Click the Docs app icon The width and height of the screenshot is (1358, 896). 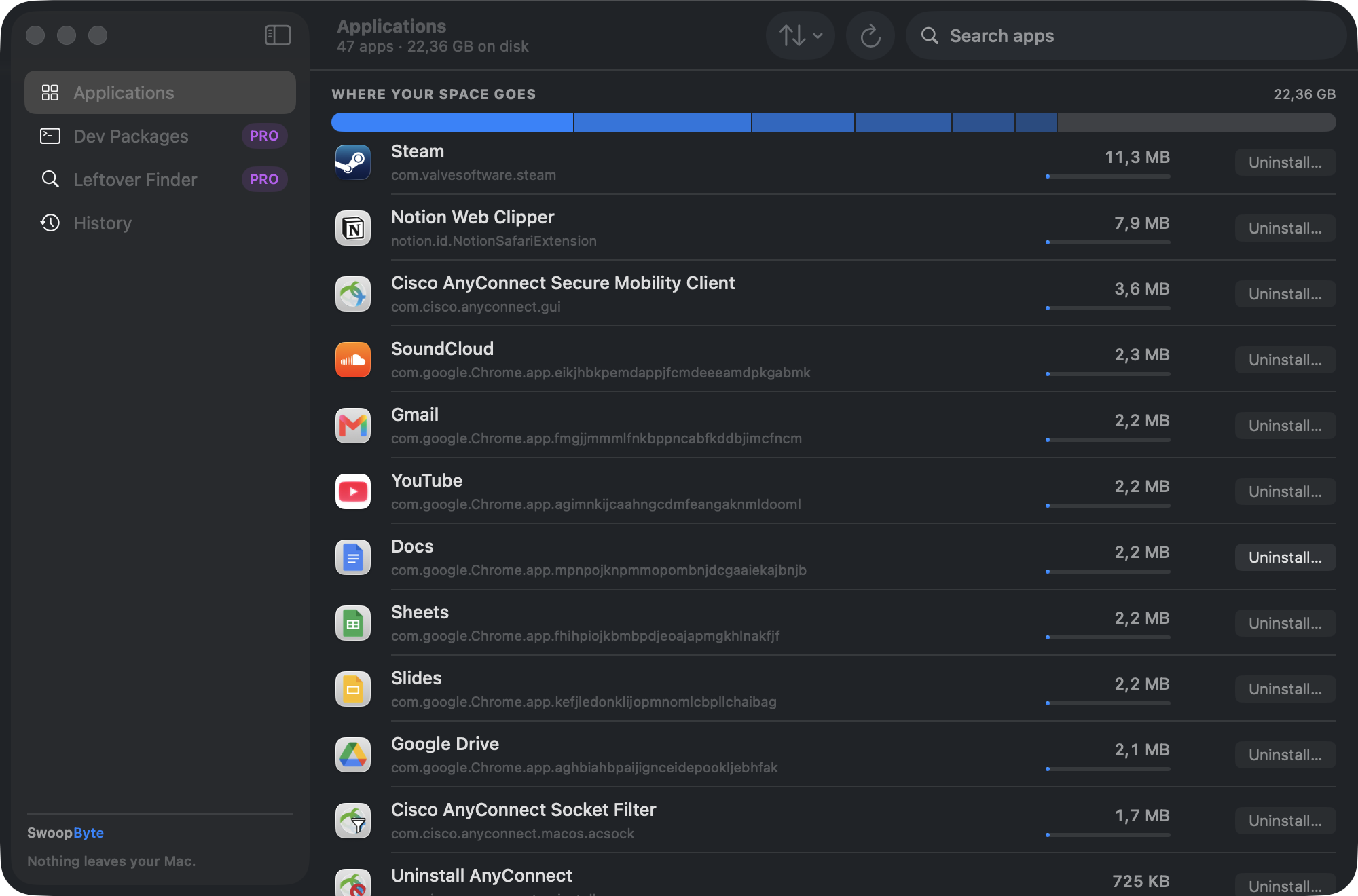click(353, 557)
